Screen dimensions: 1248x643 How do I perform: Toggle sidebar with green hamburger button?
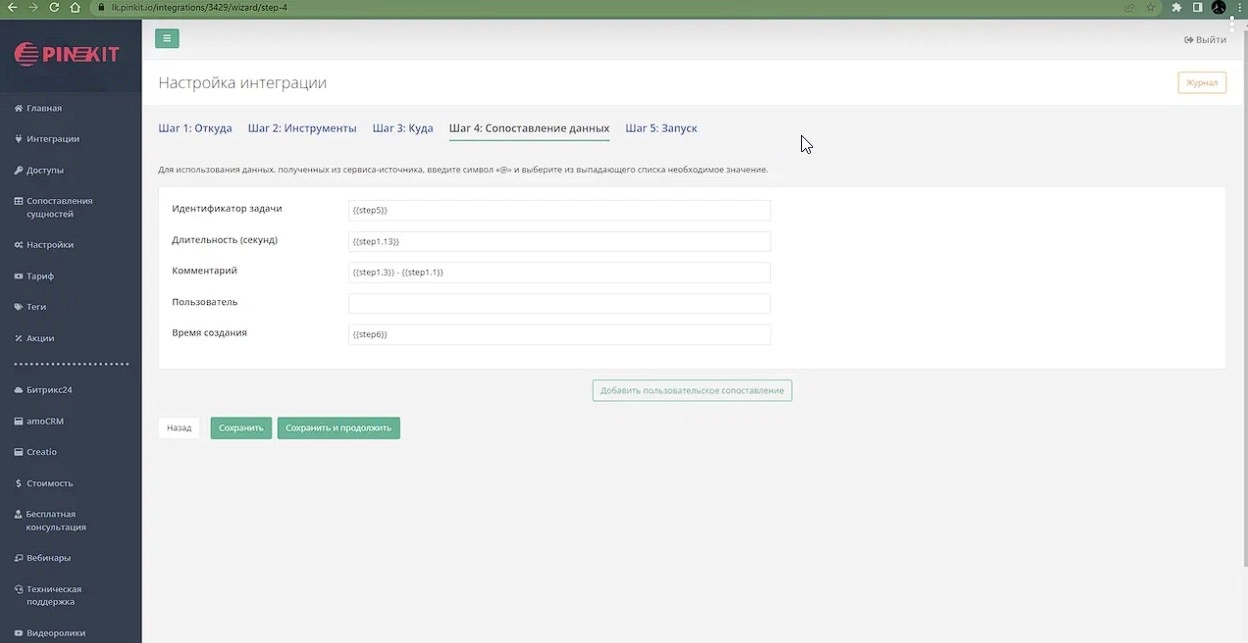[x=166, y=39]
